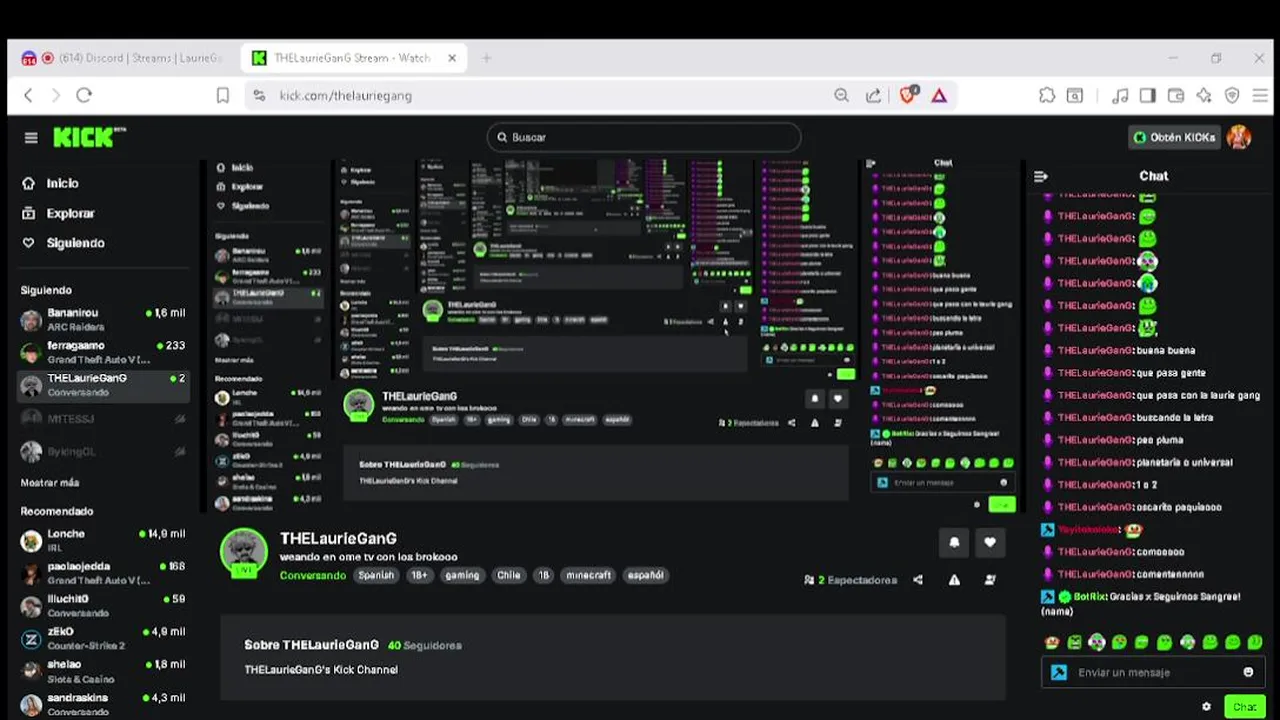The width and height of the screenshot is (1280, 720).
Task: Report the stream via the warning triangle icon
Action: click(954, 580)
